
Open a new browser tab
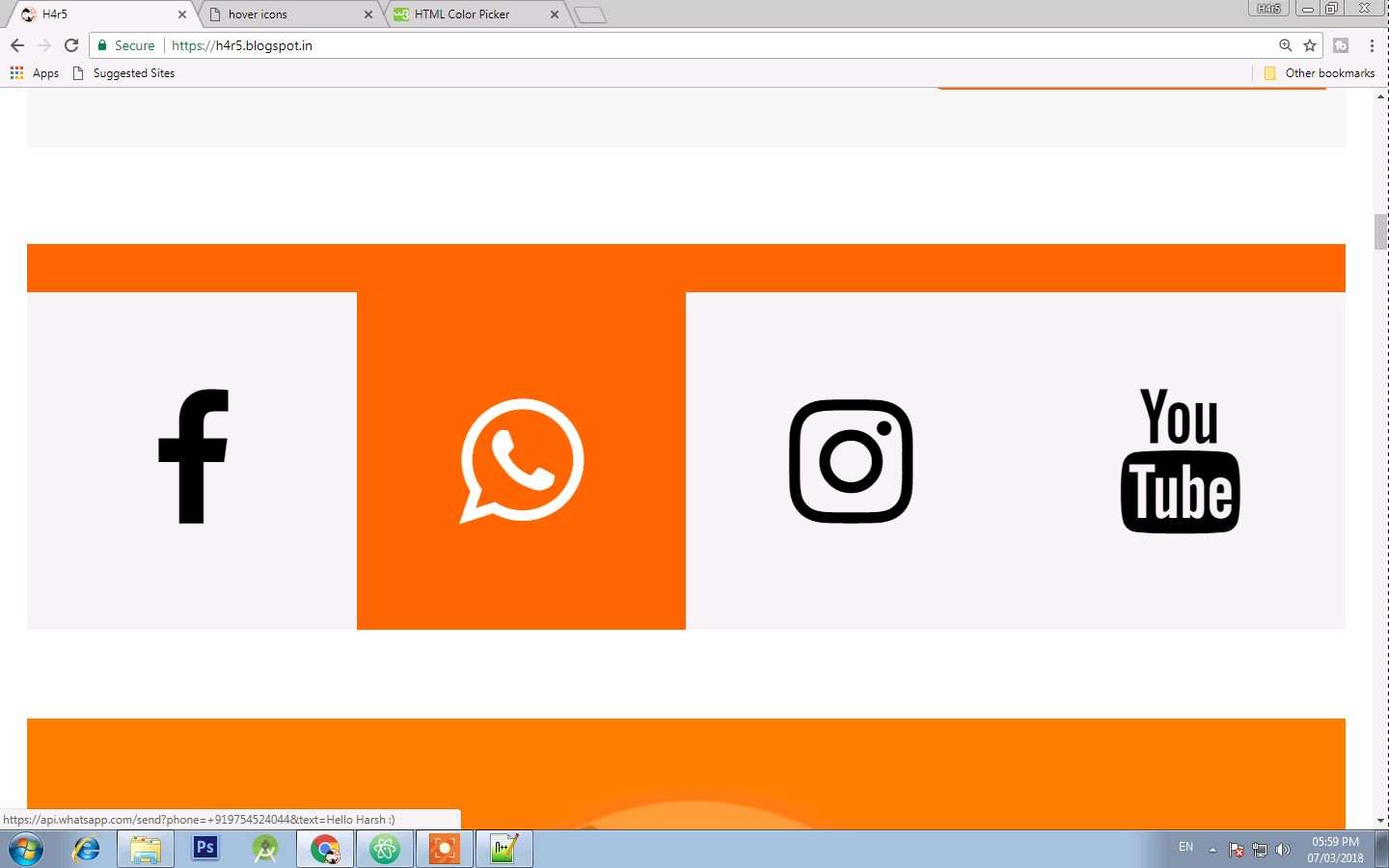pos(590,14)
